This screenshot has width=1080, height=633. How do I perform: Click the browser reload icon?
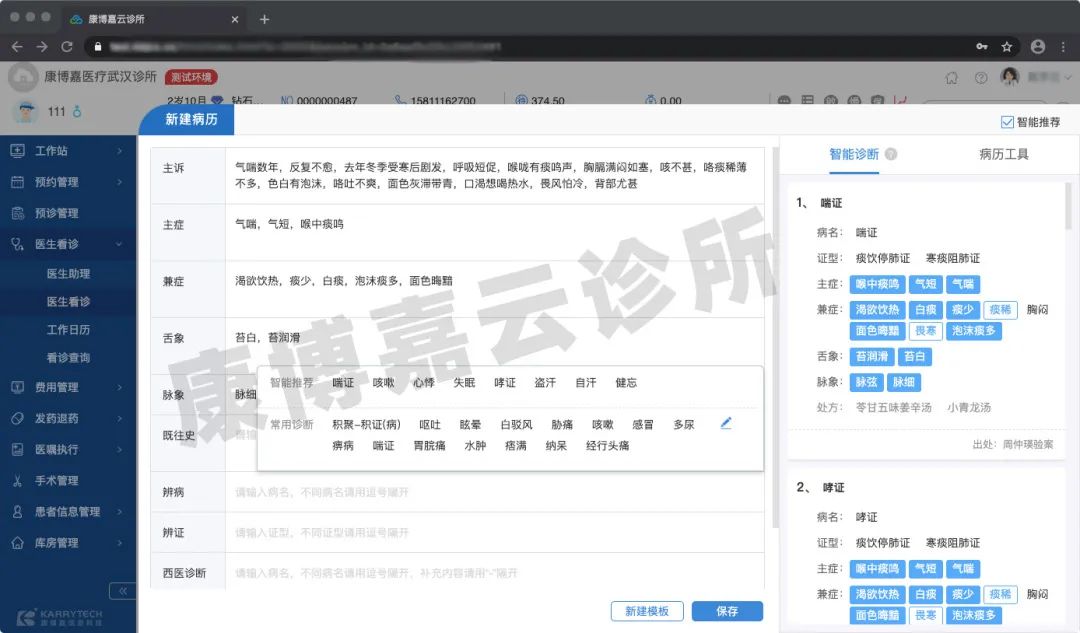click(x=67, y=47)
